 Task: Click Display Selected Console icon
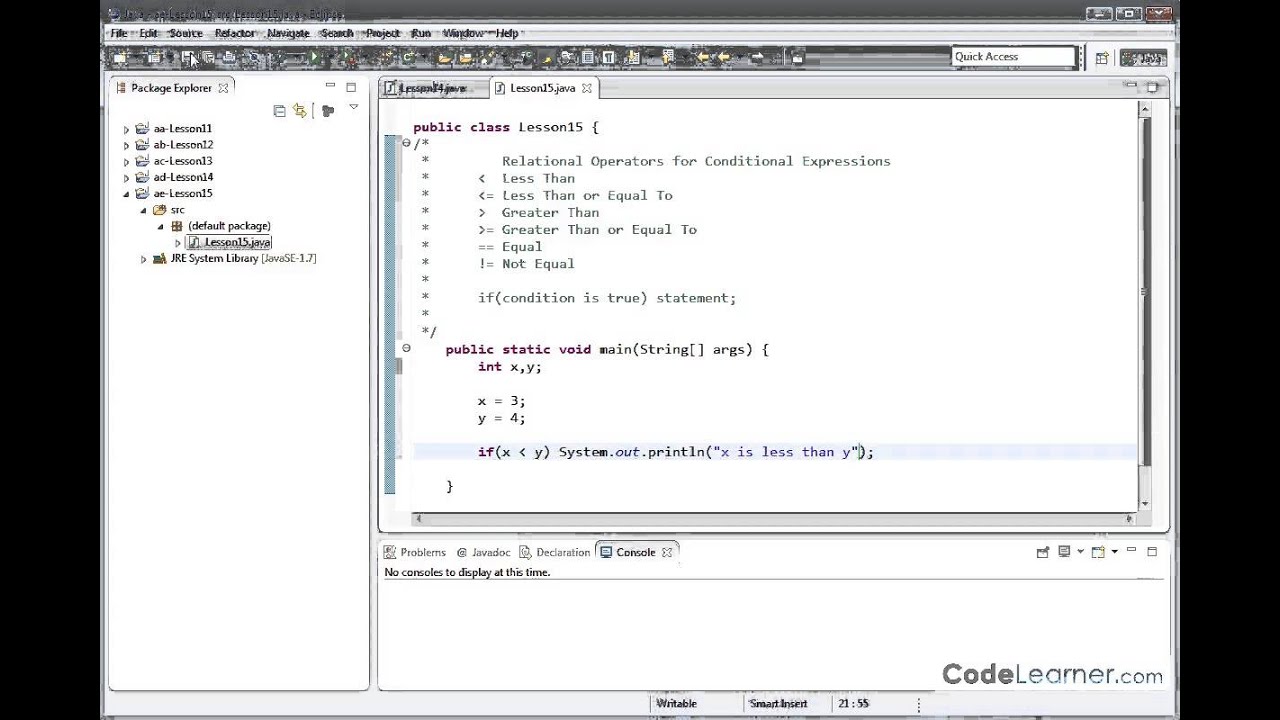coord(1064,551)
